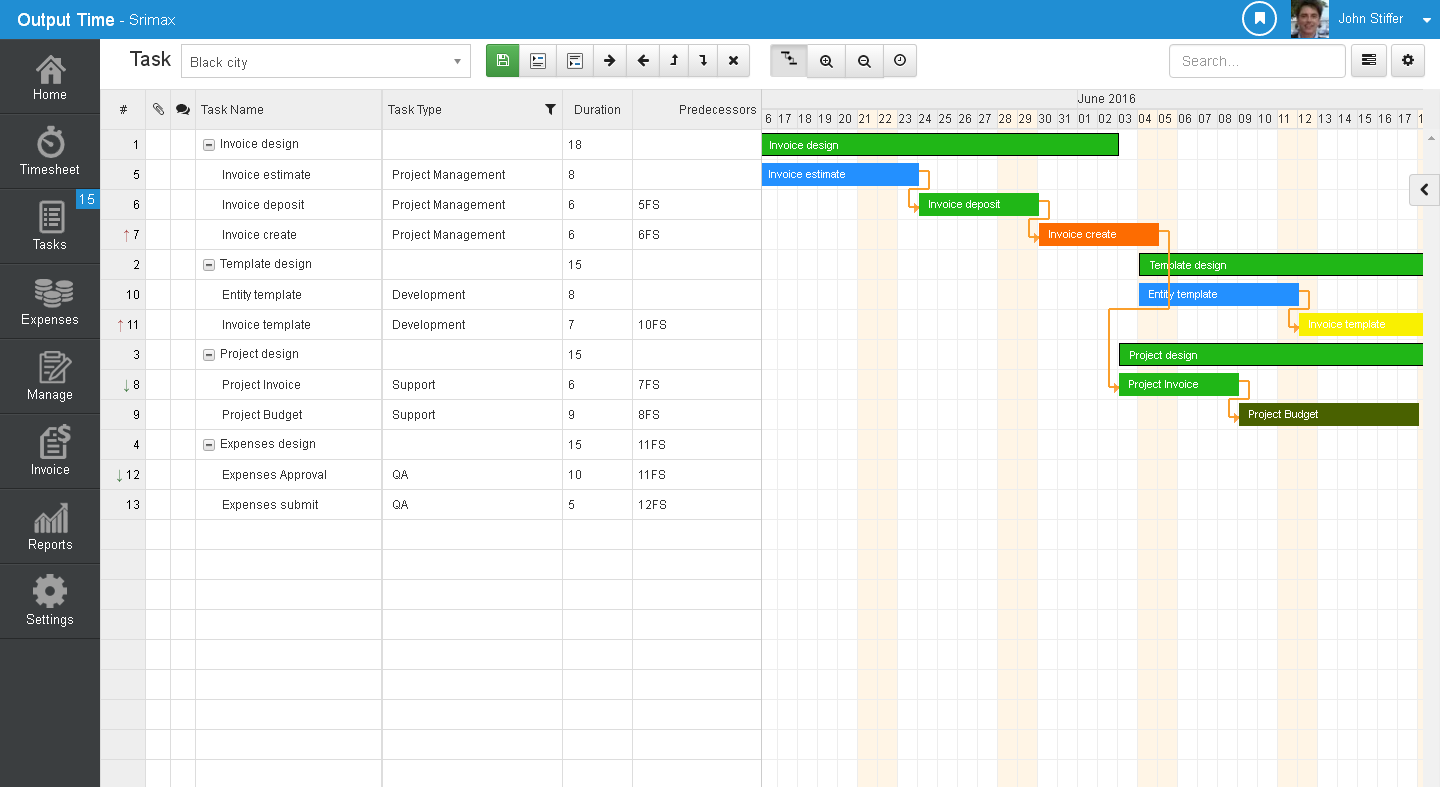Viewport: 1440px width, 787px height.
Task: Delete selected task with the X icon
Action: point(733,60)
